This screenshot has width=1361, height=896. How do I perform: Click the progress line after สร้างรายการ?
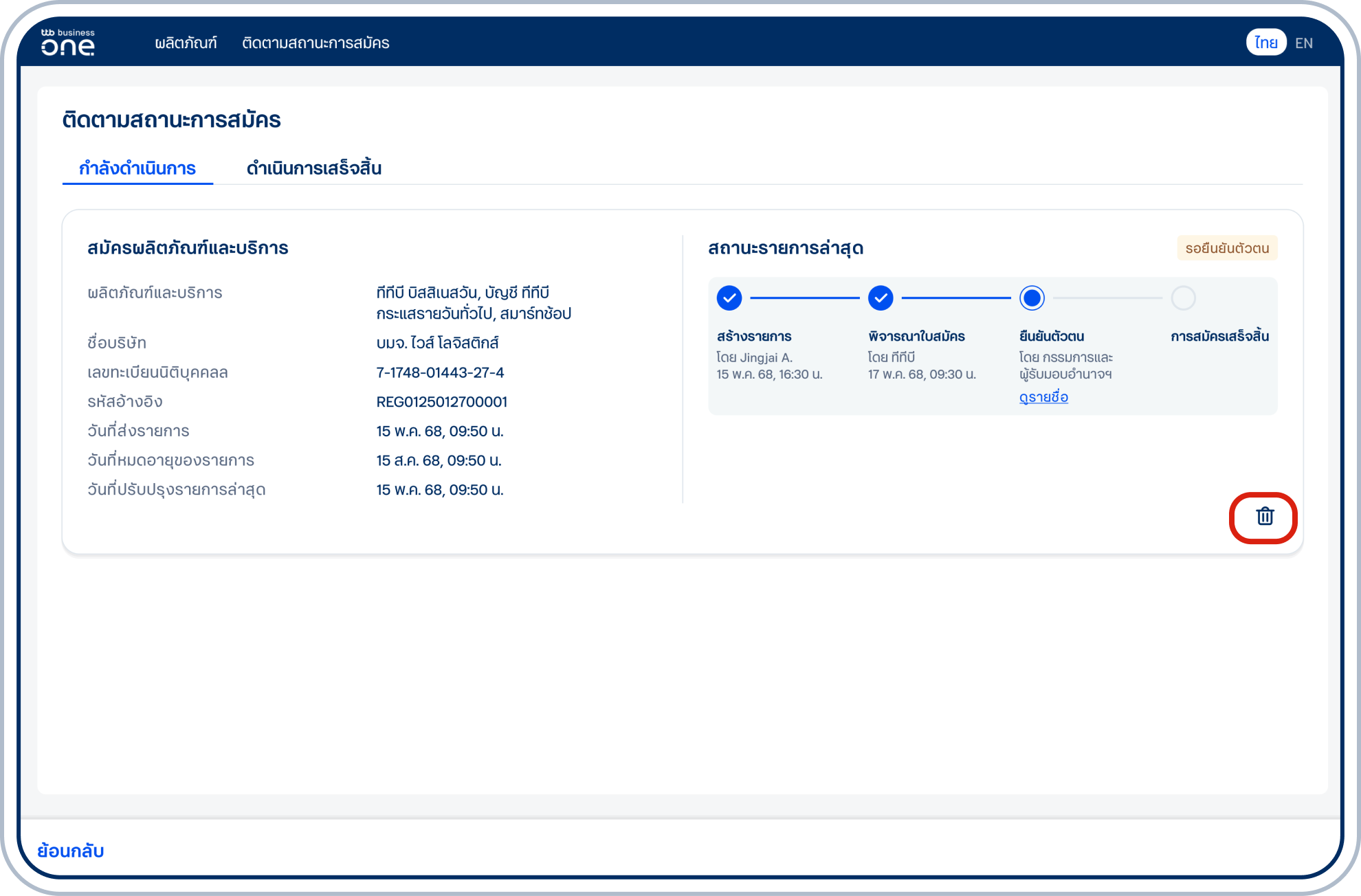[x=804, y=298]
